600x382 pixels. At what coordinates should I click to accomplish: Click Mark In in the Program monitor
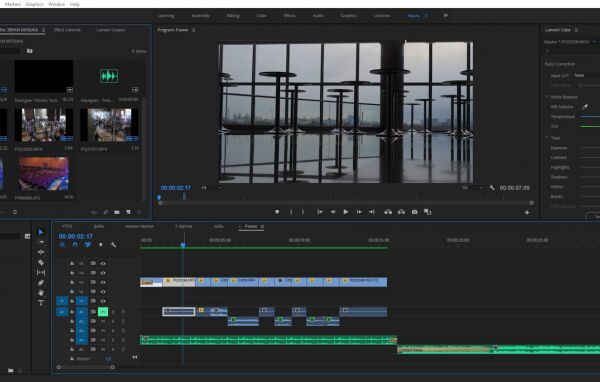coord(291,212)
